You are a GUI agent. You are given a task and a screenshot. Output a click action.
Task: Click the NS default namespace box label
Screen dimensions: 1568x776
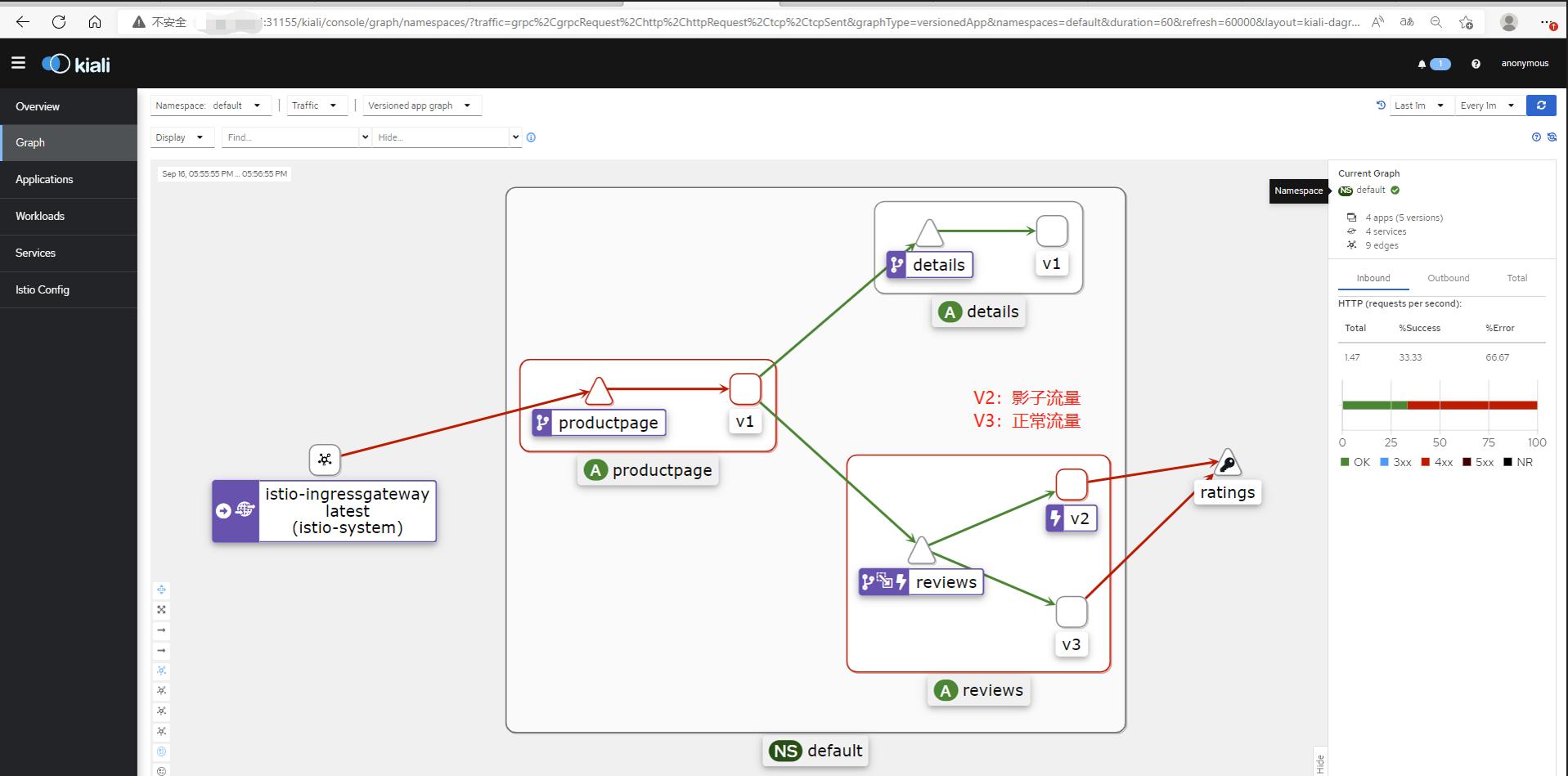(815, 751)
